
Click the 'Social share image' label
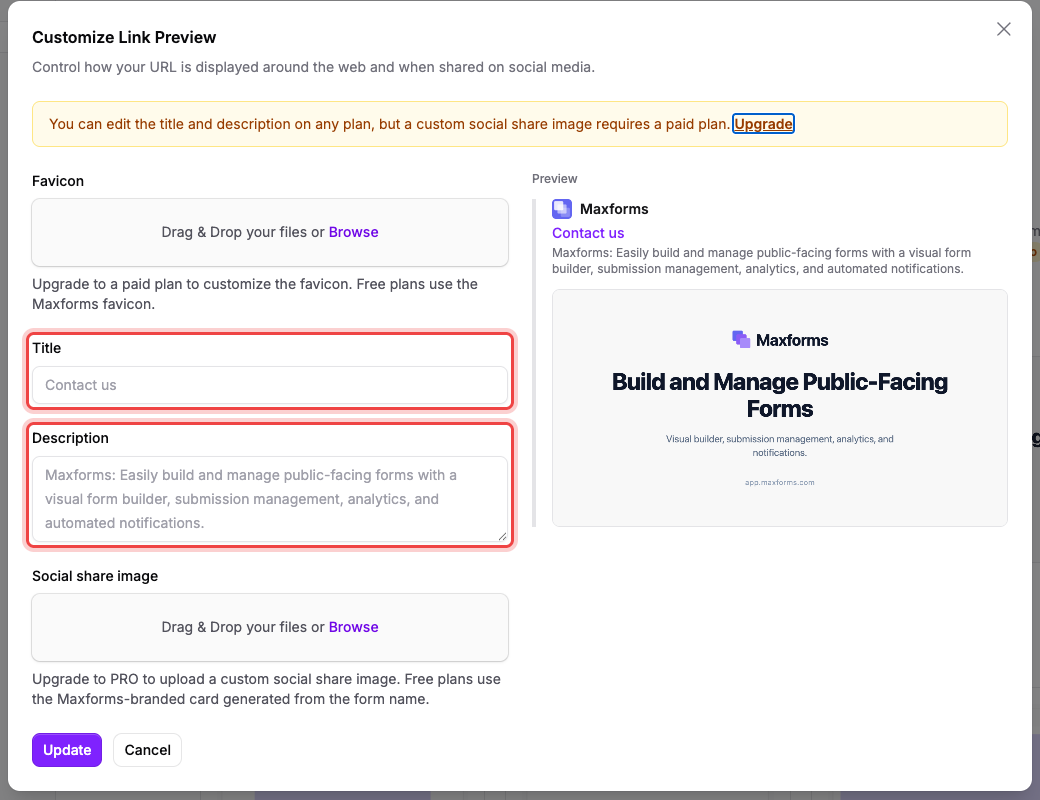[95, 576]
